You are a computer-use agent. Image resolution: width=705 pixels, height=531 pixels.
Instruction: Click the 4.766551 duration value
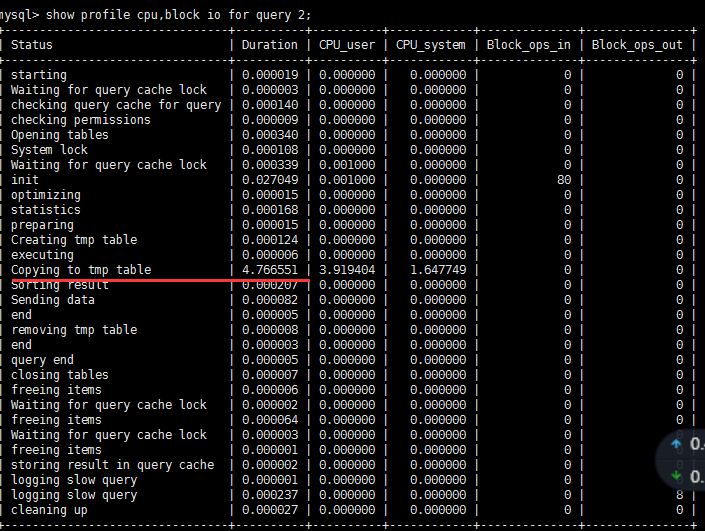270,270
